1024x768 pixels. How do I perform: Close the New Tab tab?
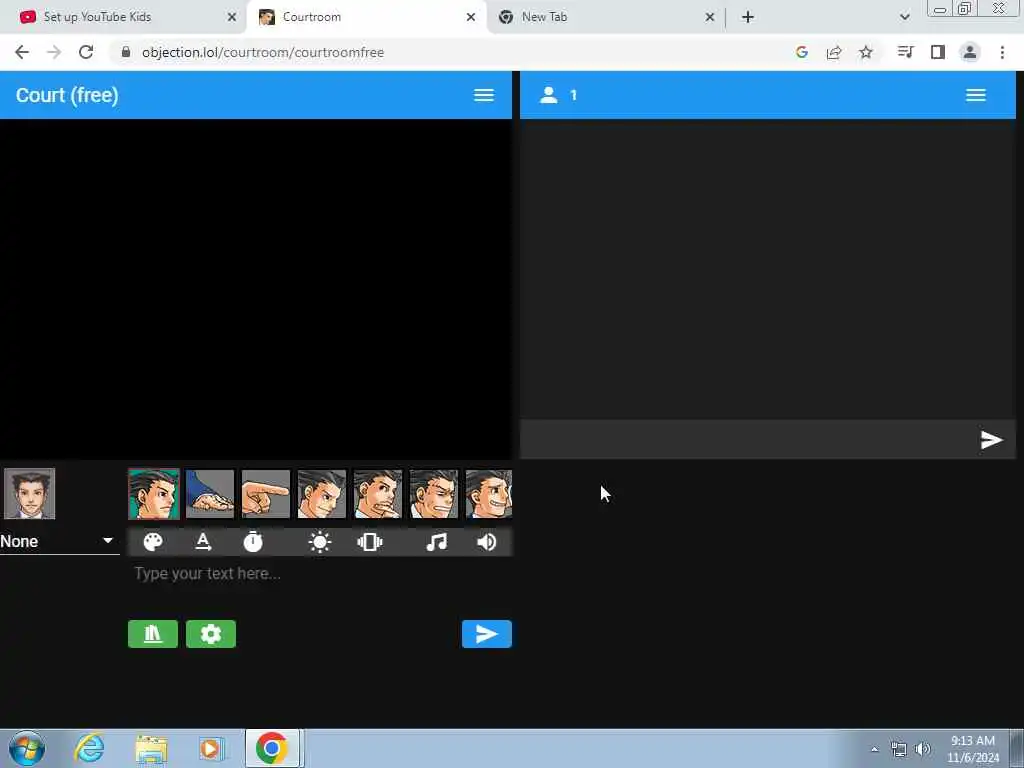pos(710,17)
